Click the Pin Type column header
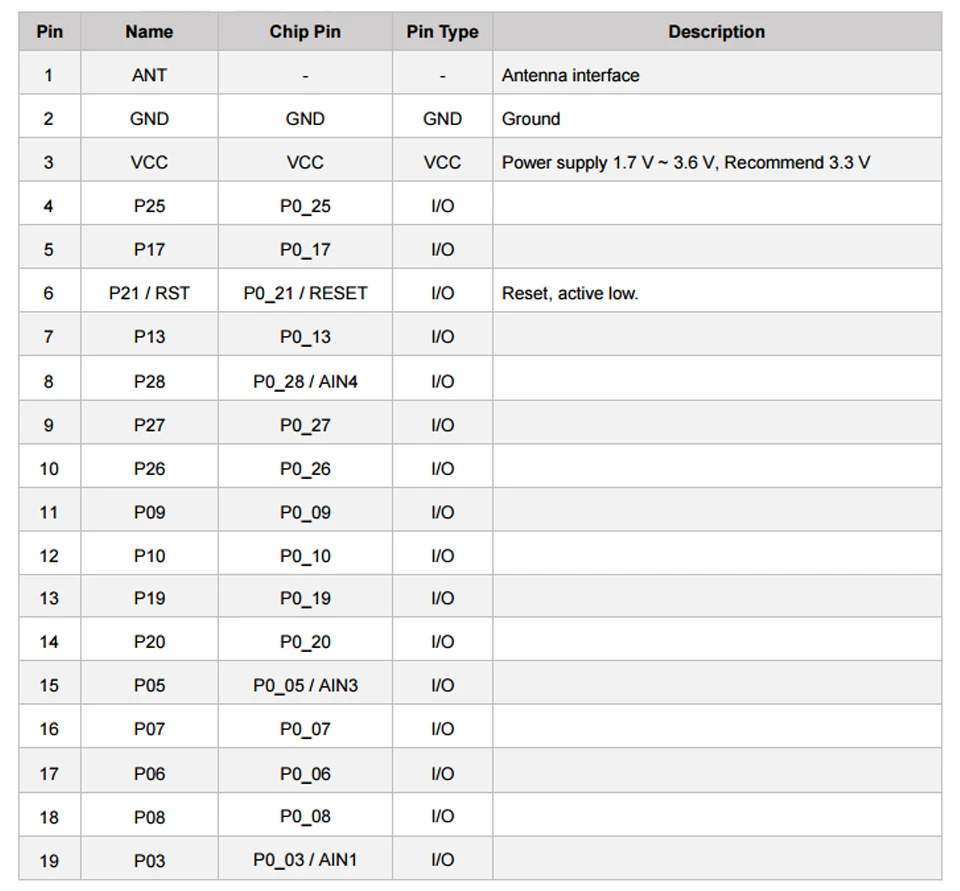This screenshot has height=891, width=960. tap(442, 32)
